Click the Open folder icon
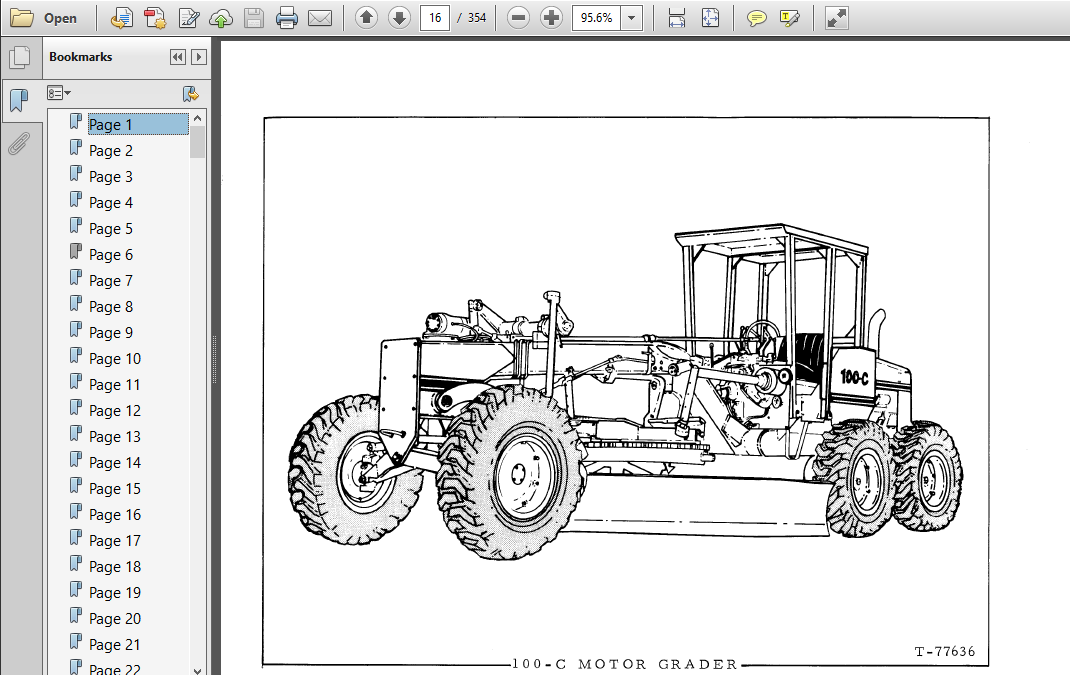Screen dimensions: 1070x675 tap(22, 18)
